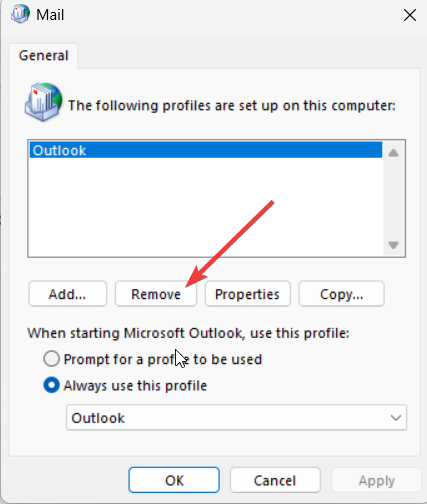Click the Add... button
Screen dimensions: 427x504
coord(68,294)
